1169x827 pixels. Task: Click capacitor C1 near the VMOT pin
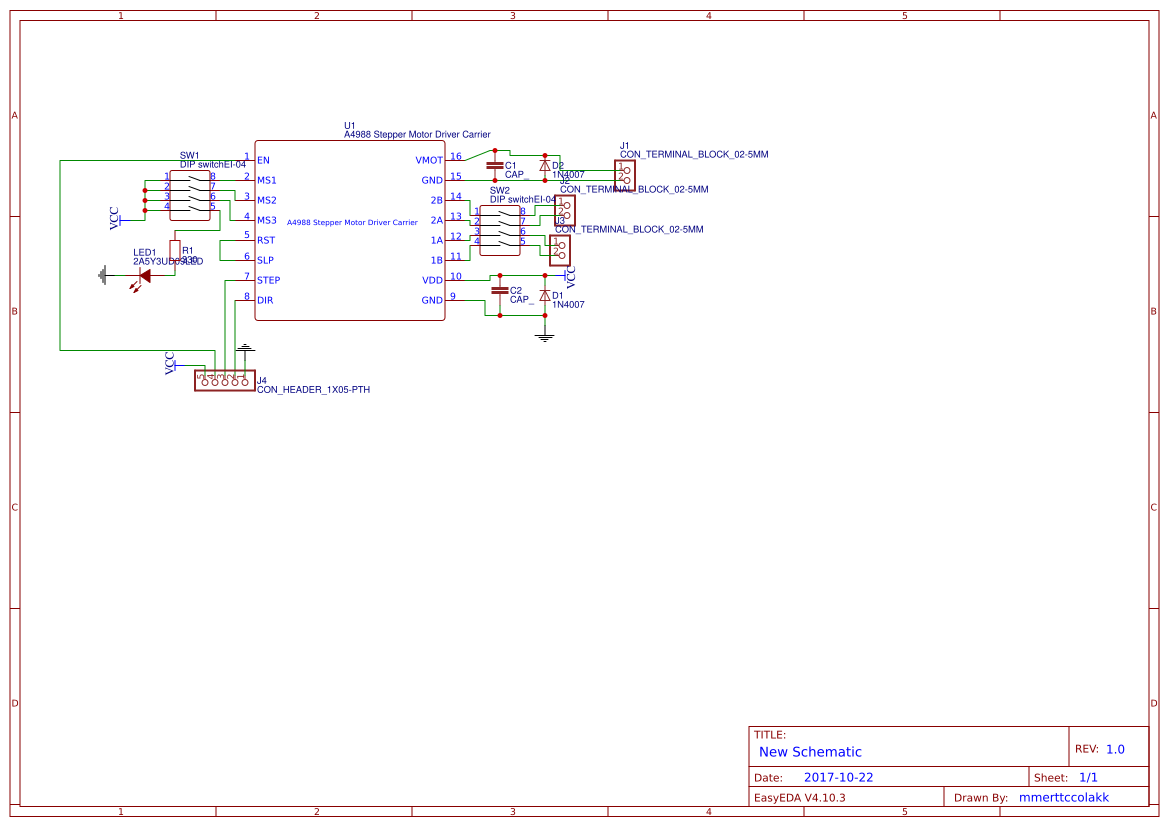coord(495,165)
